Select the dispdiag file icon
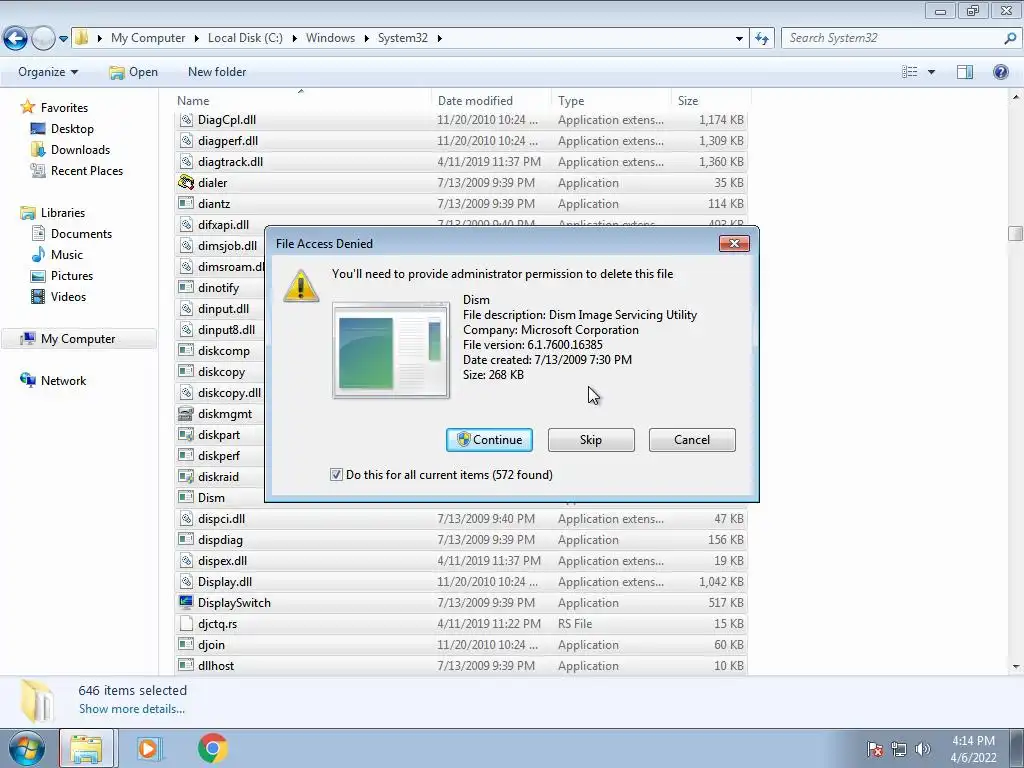The image size is (1024, 768). (186, 539)
